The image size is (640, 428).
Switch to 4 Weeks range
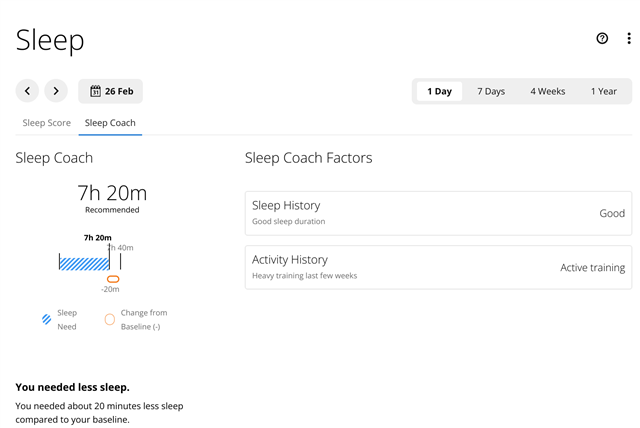click(x=547, y=91)
